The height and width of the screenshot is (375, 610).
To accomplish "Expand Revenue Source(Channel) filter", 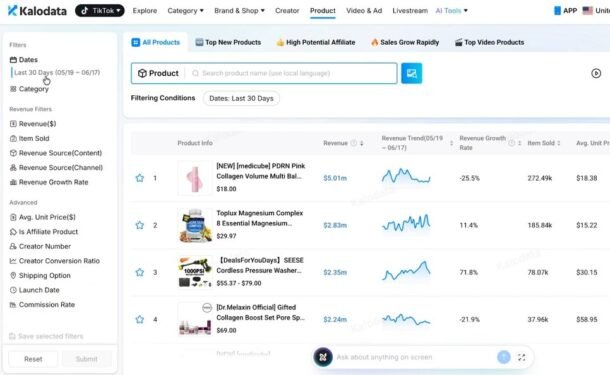I will [56, 167].
